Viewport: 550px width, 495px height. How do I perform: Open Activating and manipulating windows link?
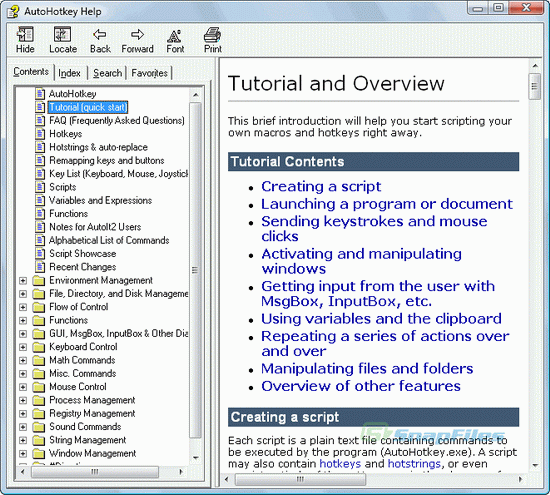(361, 261)
